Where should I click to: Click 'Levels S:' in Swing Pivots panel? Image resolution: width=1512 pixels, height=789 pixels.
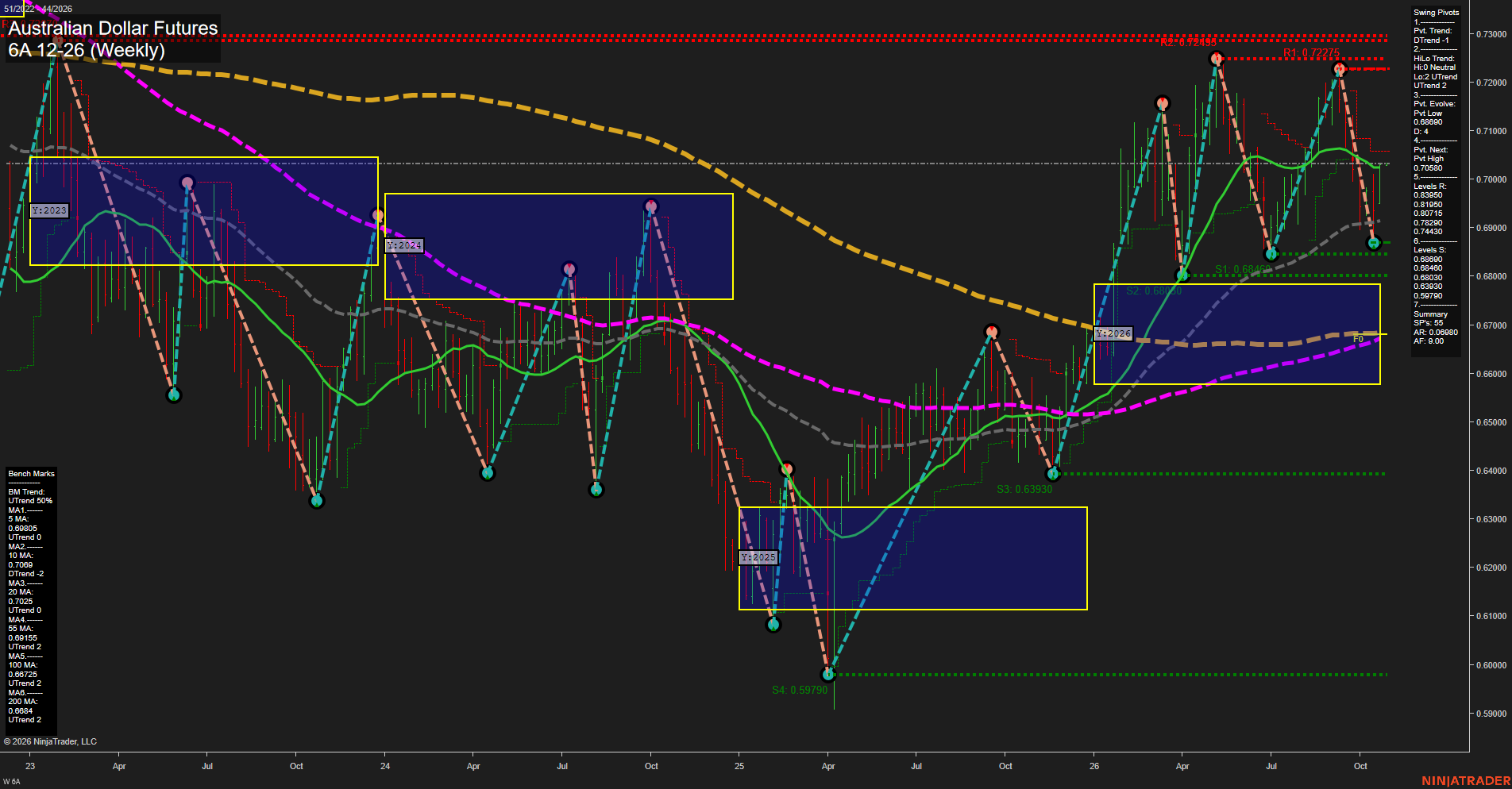[1429, 250]
